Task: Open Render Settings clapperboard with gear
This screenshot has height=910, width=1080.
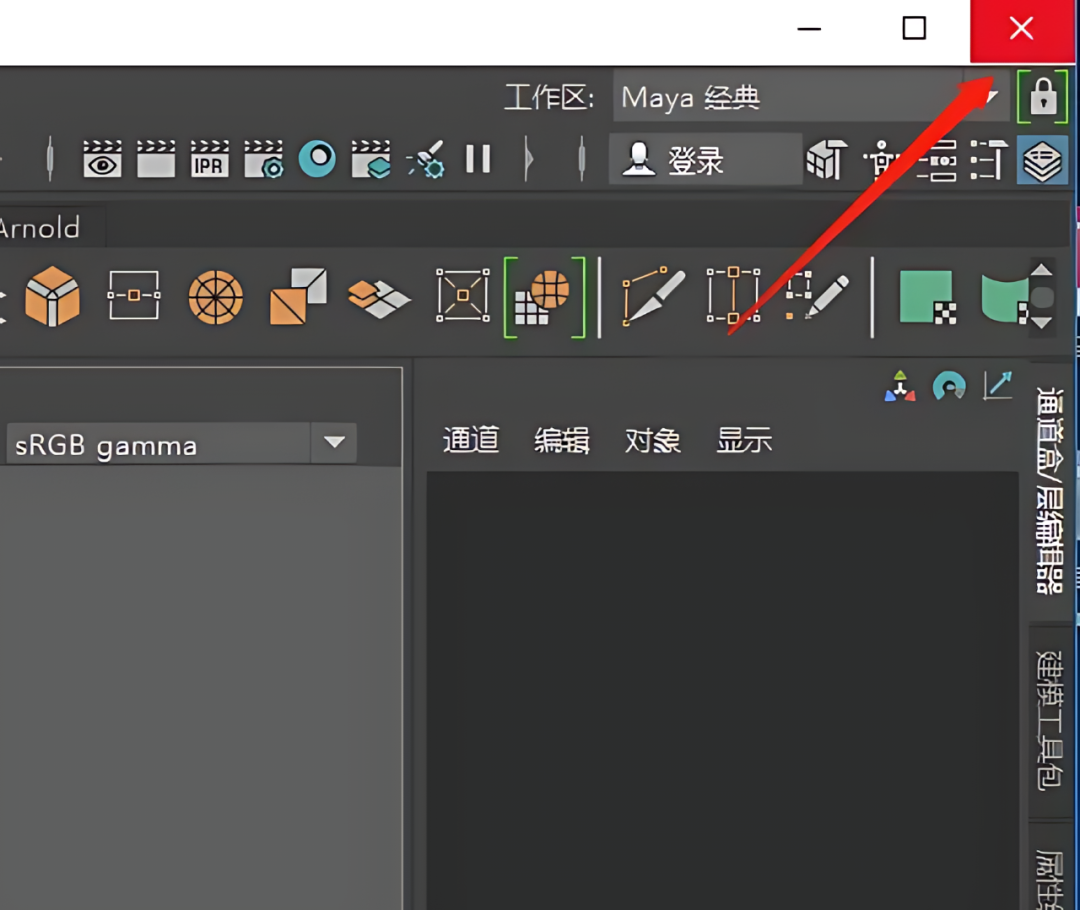Action: pos(264,160)
